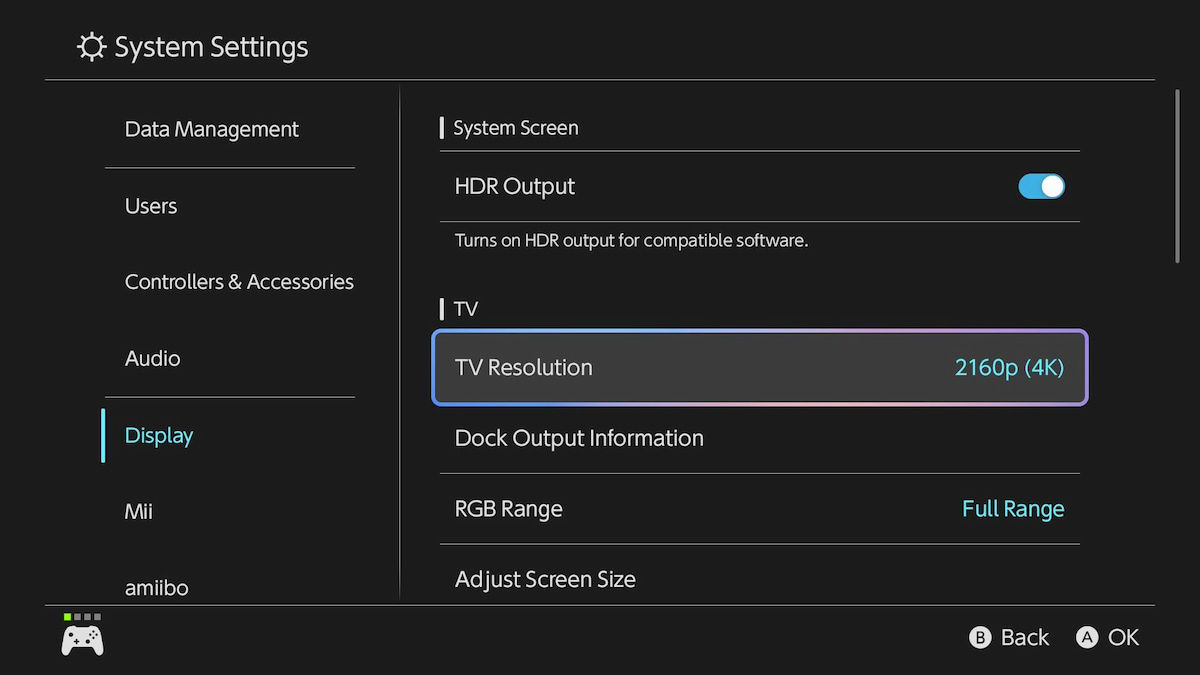This screenshot has width=1200, height=675.
Task: Select amiibo in the sidebar
Action: click(156, 587)
